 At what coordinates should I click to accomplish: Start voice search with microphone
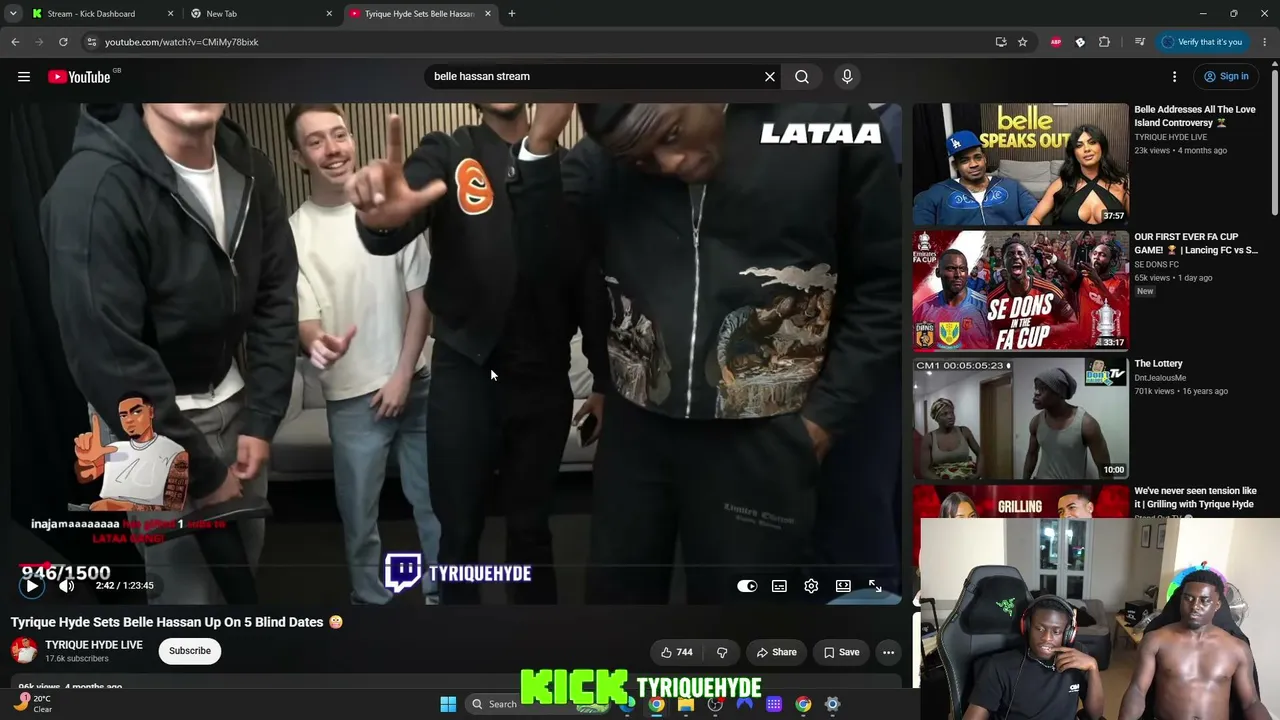847,76
